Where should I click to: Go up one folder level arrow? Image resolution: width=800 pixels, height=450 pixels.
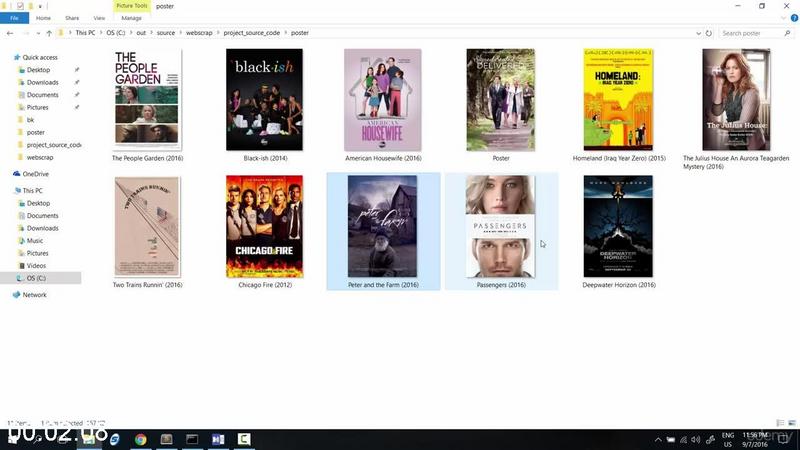[x=49, y=33]
